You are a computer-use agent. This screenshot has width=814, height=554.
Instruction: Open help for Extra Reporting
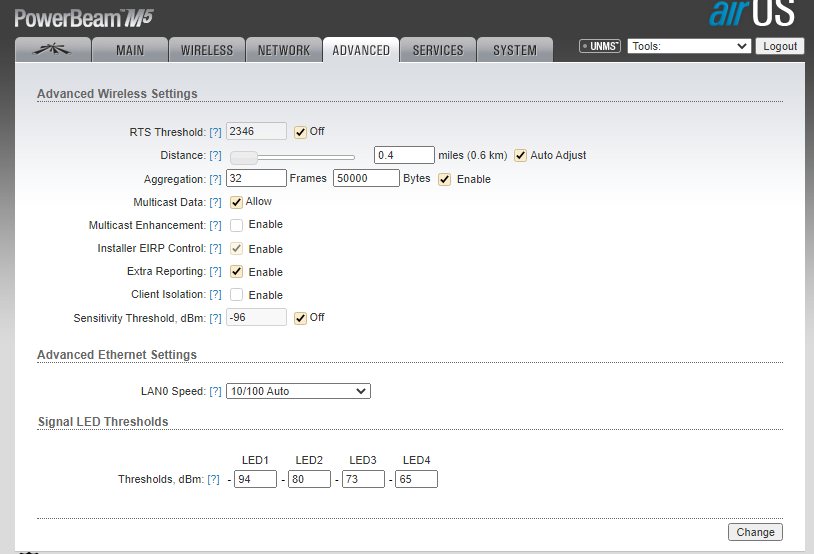(x=215, y=271)
